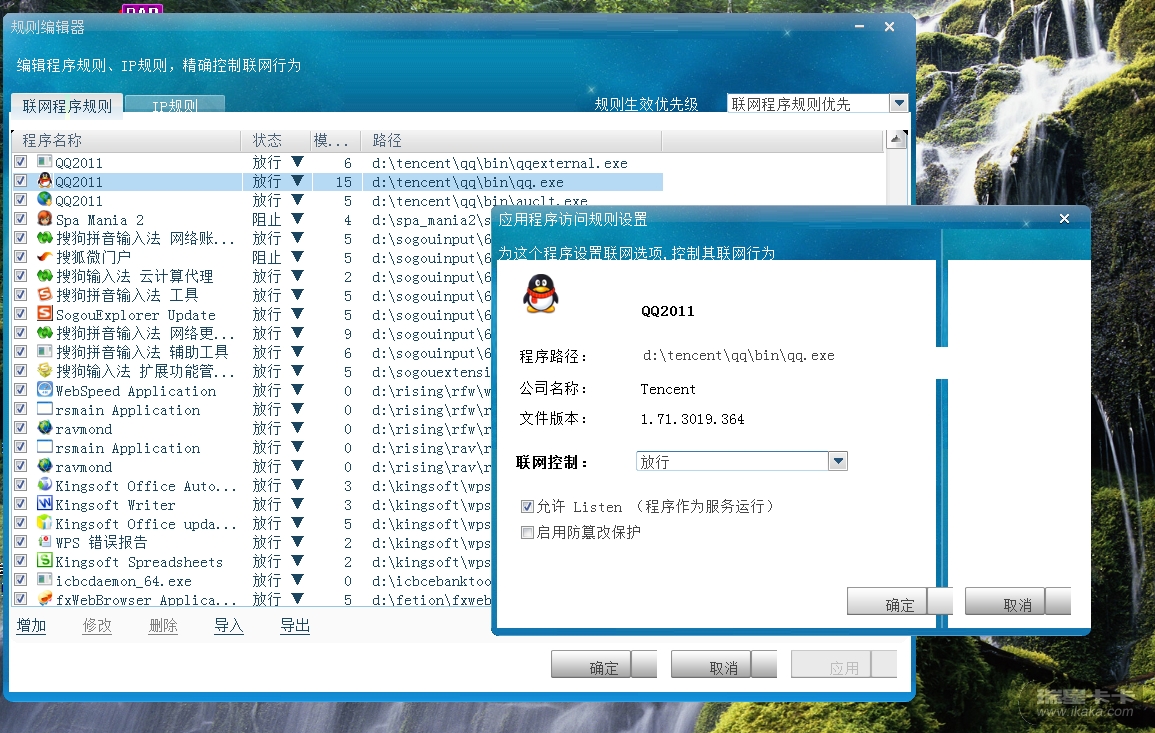Click 确定 in the 应用程序访问规则设置 dialog
The width and height of the screenshot is (1155, 733).
tap(899, 602)
